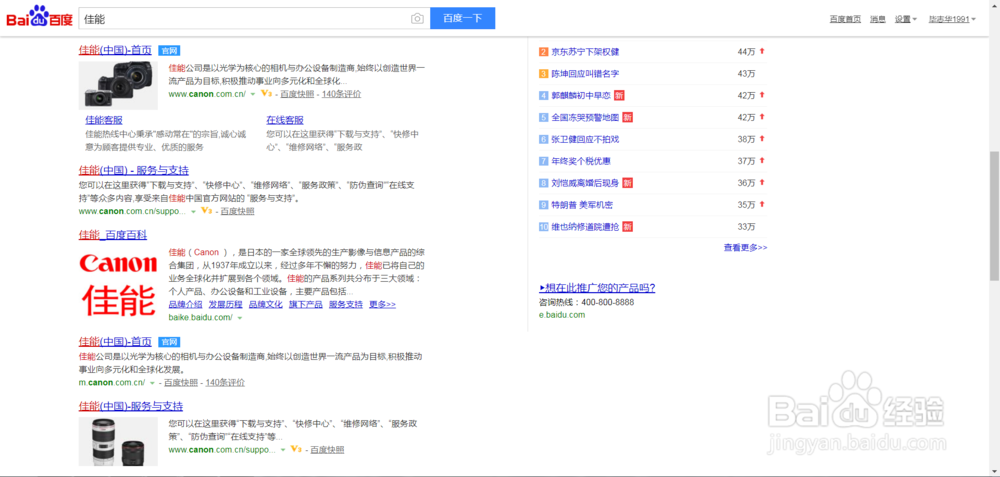Open 品牌介绍 baike section
Screen dimensions: 1000x477
click(x=186, y=304)
